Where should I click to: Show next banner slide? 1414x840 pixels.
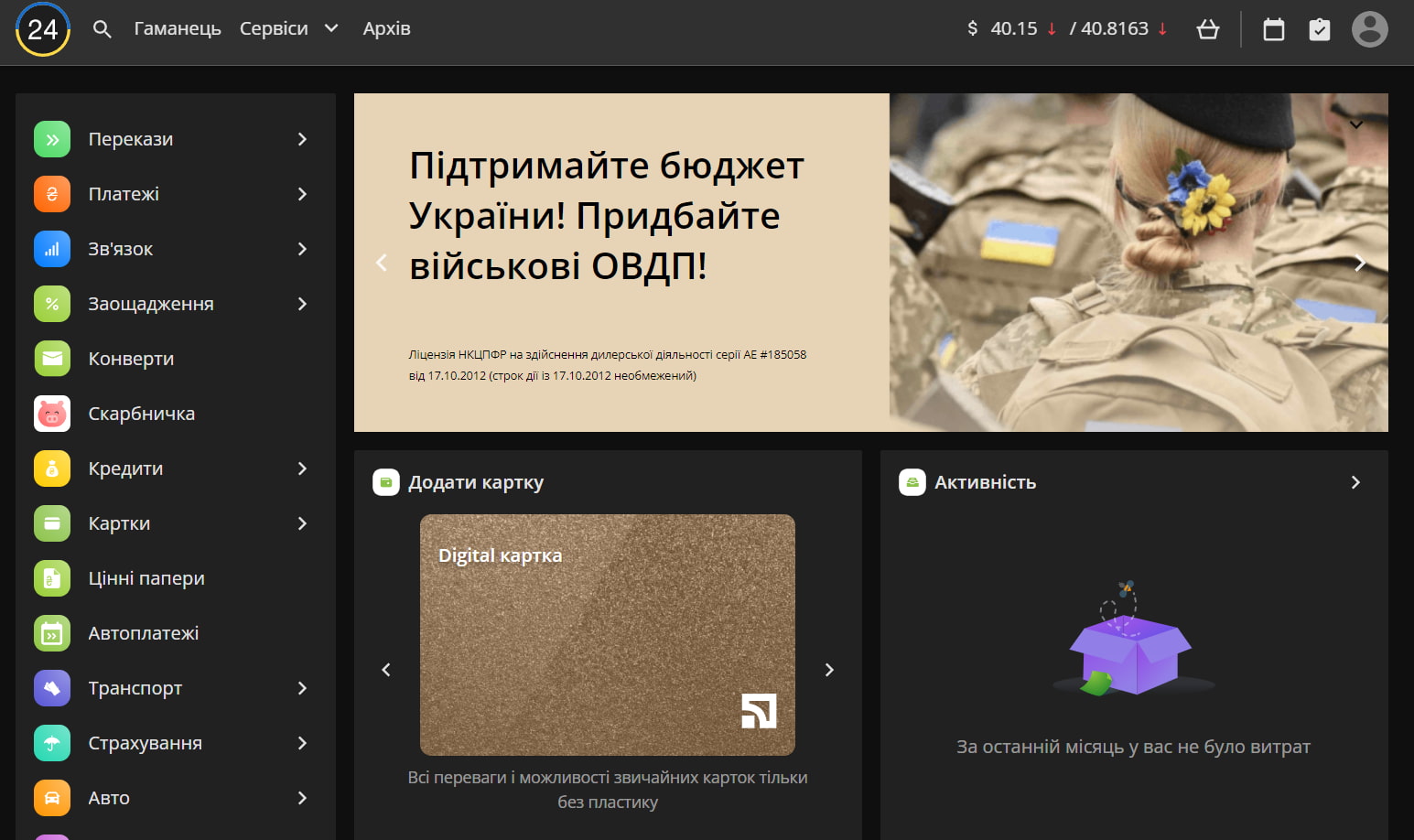[x=1360, y=264]
